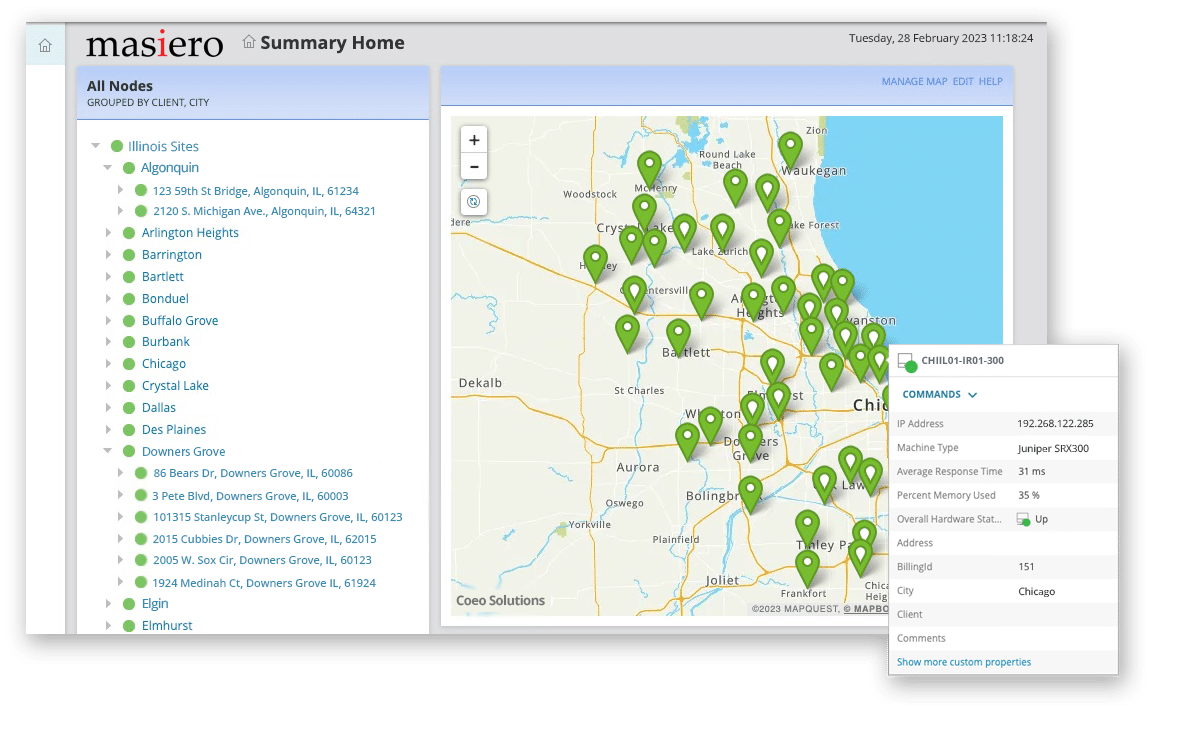Click the home icon in the left sidebar

(x=45, y=45)
